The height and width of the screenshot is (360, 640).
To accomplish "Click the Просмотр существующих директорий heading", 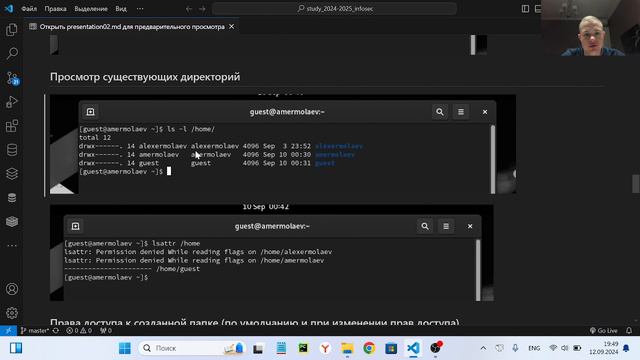I will point(145,77).
